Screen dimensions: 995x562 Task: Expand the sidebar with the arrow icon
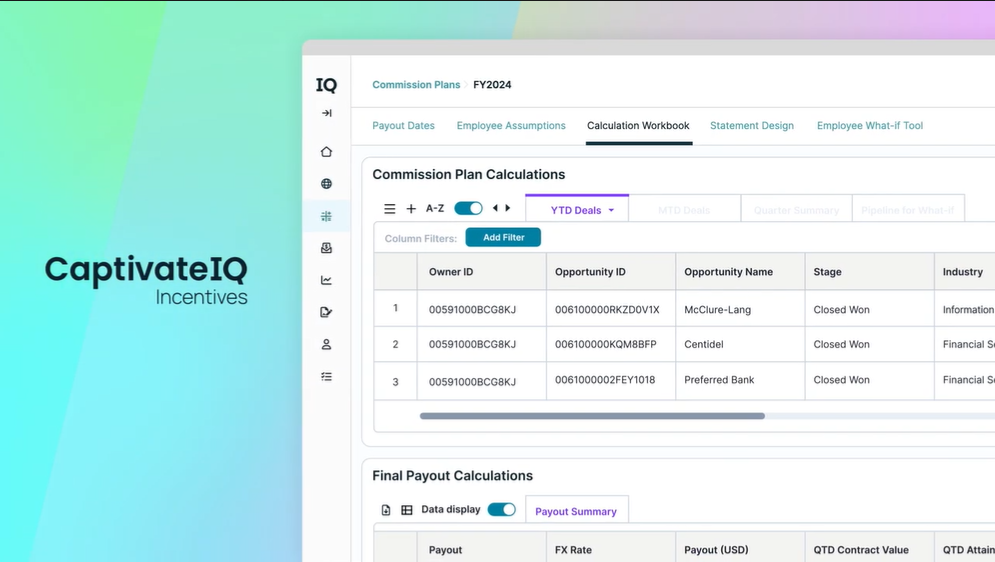pyautogui.click(x=327, y=113)
